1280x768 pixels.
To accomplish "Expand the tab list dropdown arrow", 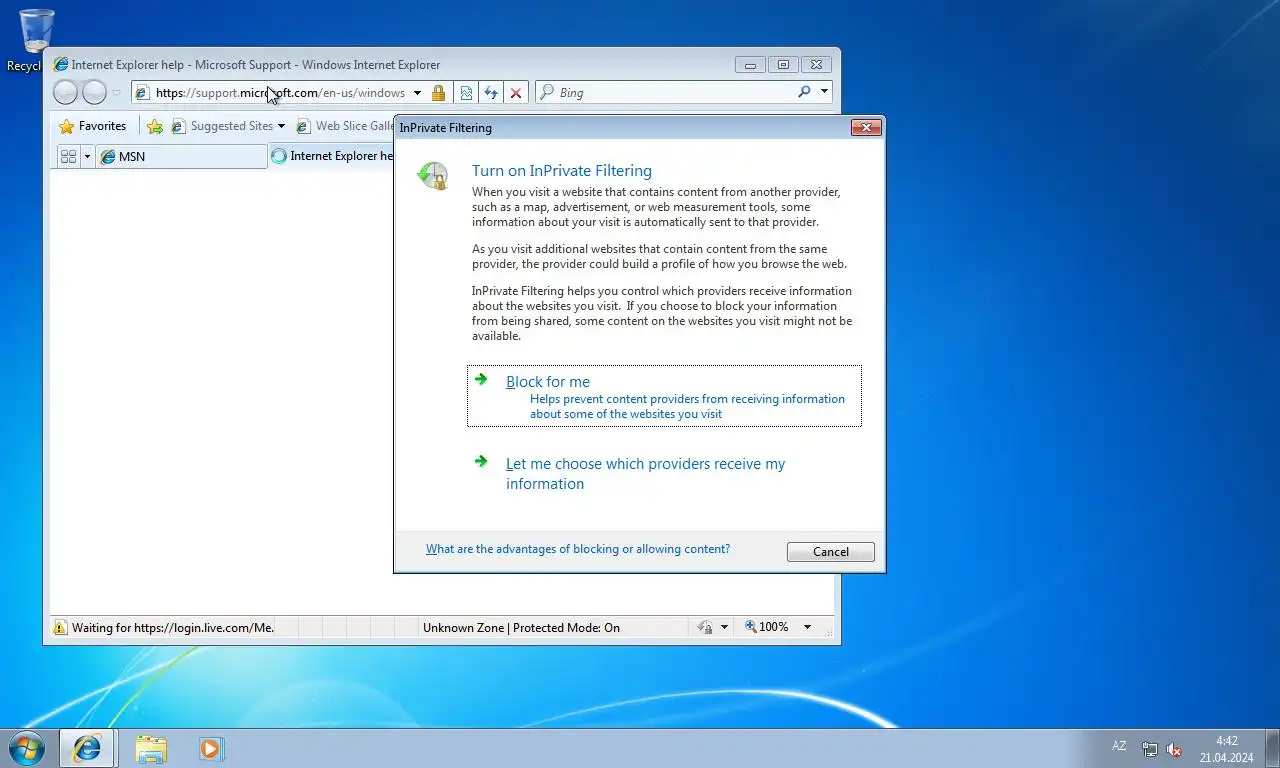I will 87,156.
